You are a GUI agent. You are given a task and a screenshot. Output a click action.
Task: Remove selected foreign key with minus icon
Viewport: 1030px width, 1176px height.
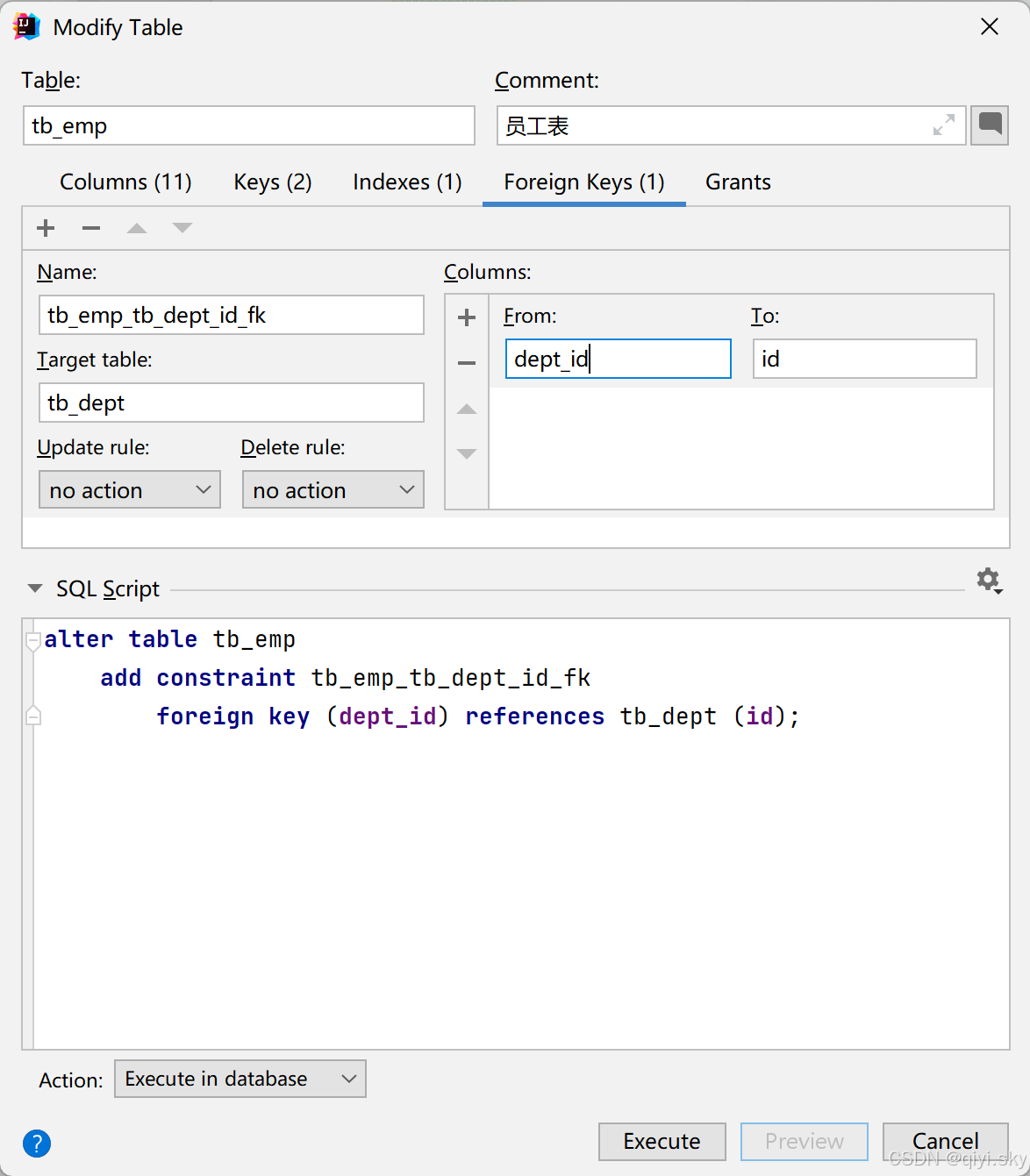tap(91, 228)
